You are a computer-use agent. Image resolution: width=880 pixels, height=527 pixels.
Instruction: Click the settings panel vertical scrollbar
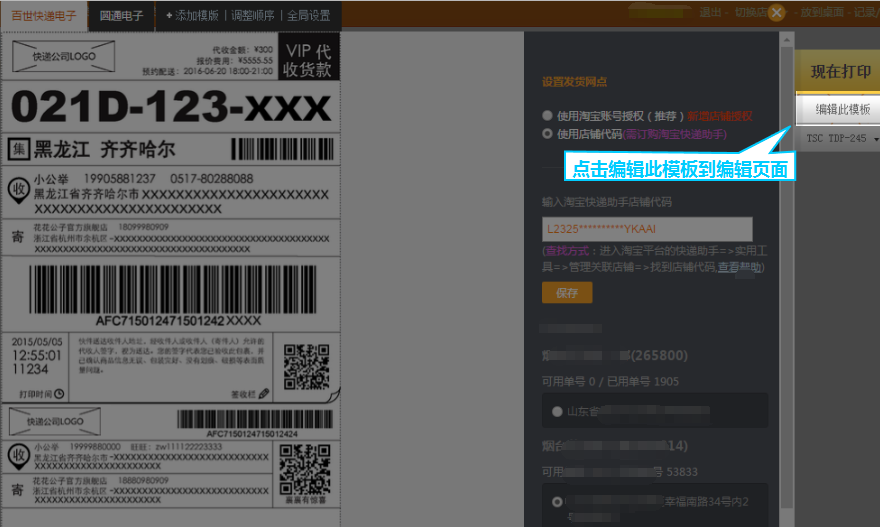click(x=787, y=280)
